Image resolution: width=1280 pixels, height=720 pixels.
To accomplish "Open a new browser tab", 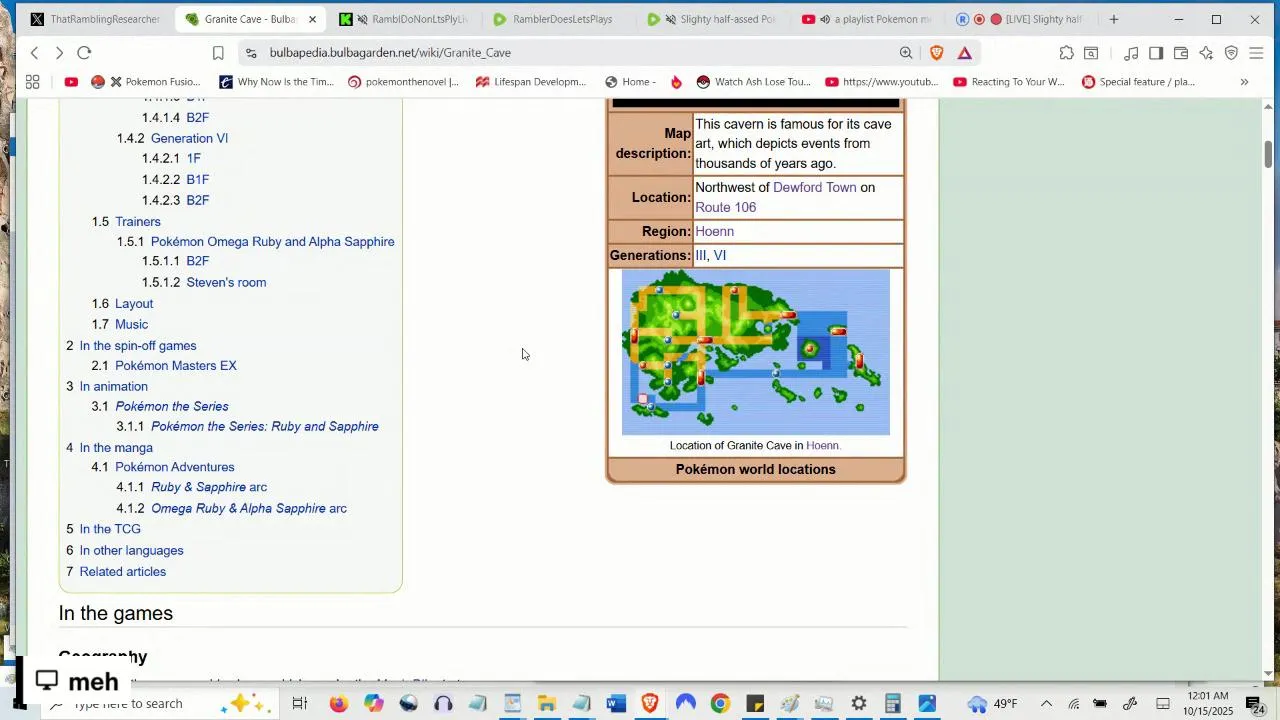I will 1114,19.
